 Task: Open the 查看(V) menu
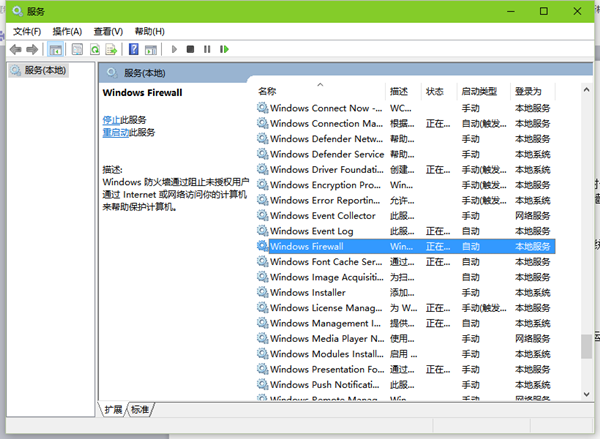point(108,31)
